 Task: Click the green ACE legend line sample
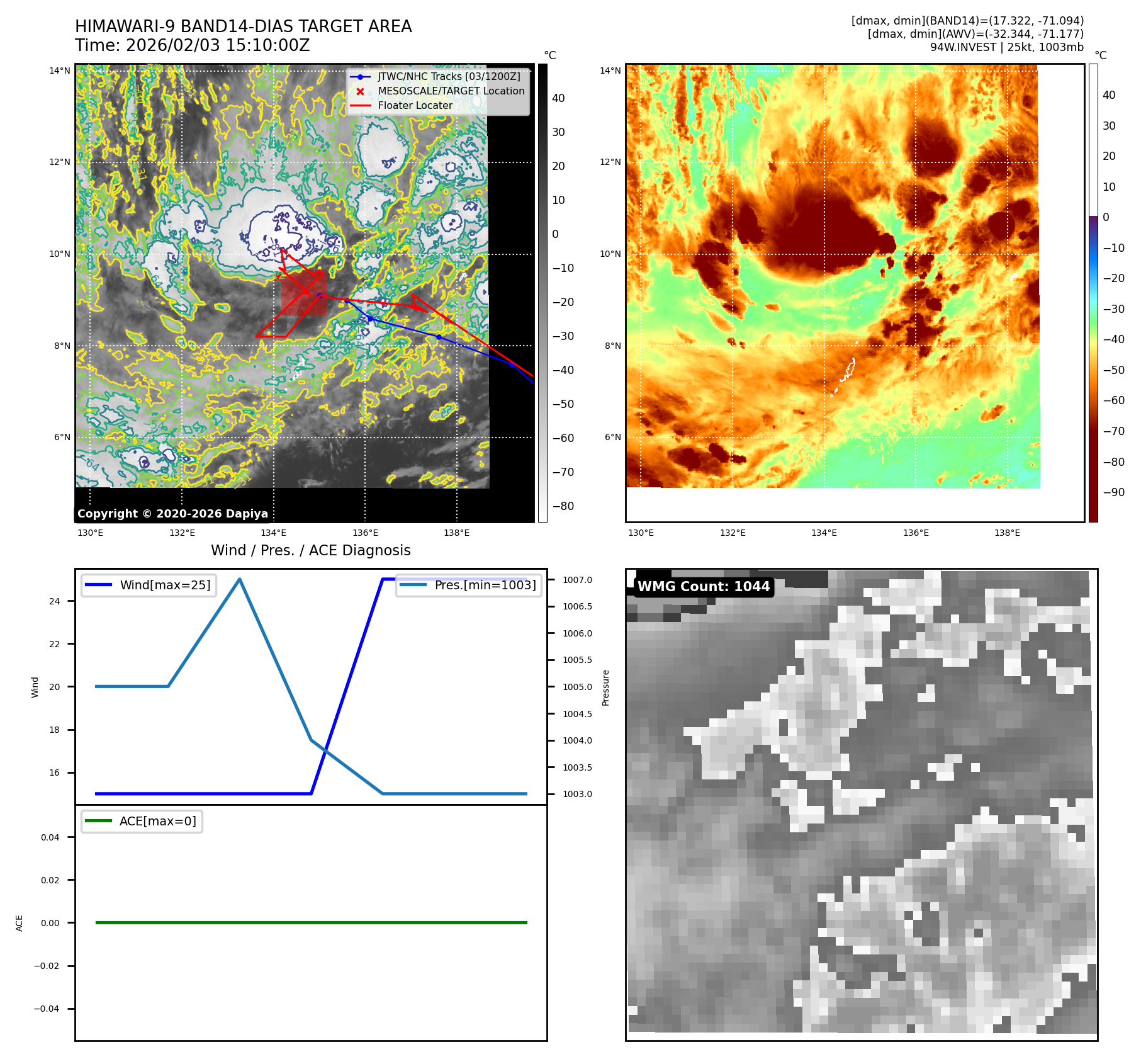click(x=98, y=821)
